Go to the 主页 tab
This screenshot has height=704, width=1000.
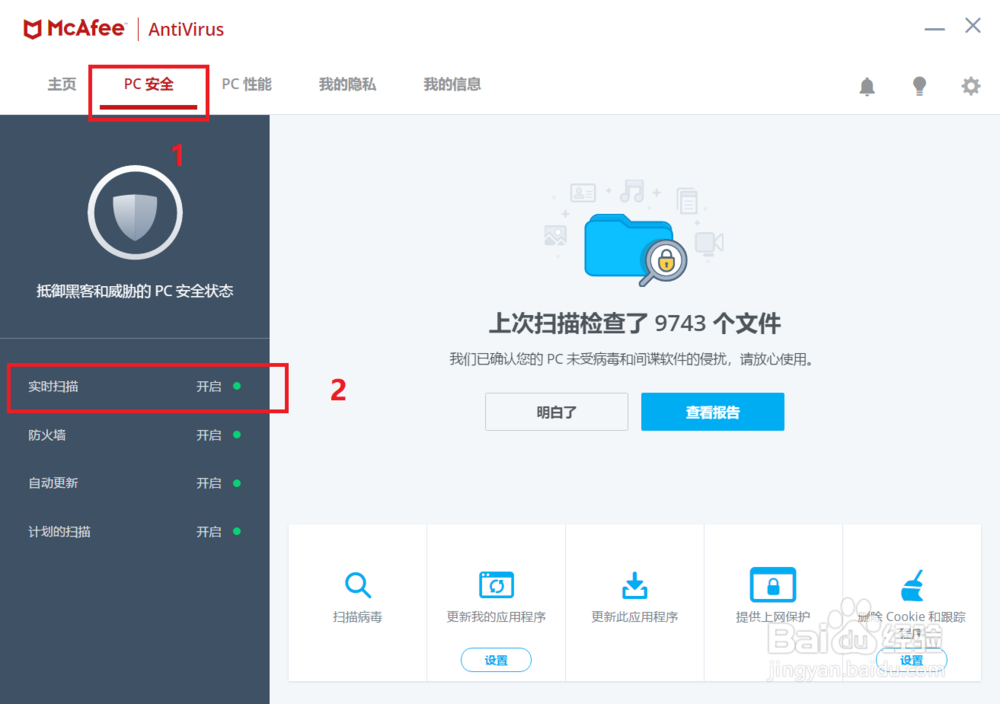61,84
